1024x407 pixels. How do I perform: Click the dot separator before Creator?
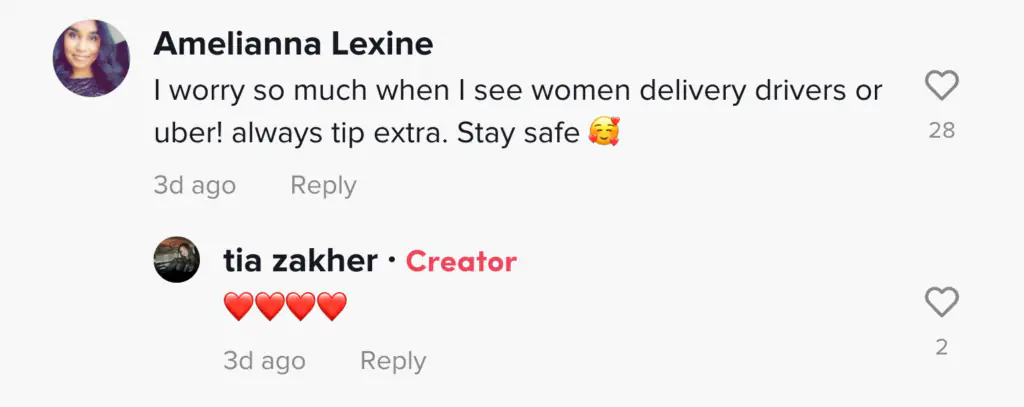coord(392,262)
